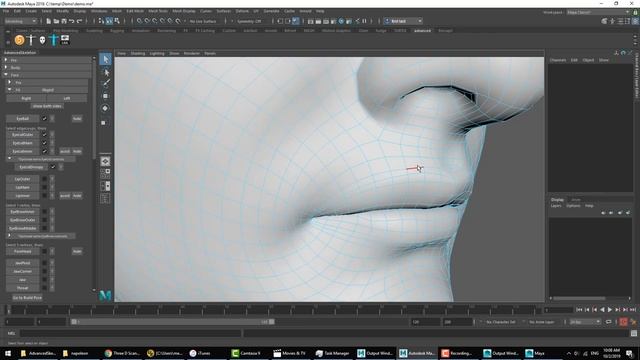Click the Windows Start button
The width and height of the screenshot is (640, 360).
[8, 353]
